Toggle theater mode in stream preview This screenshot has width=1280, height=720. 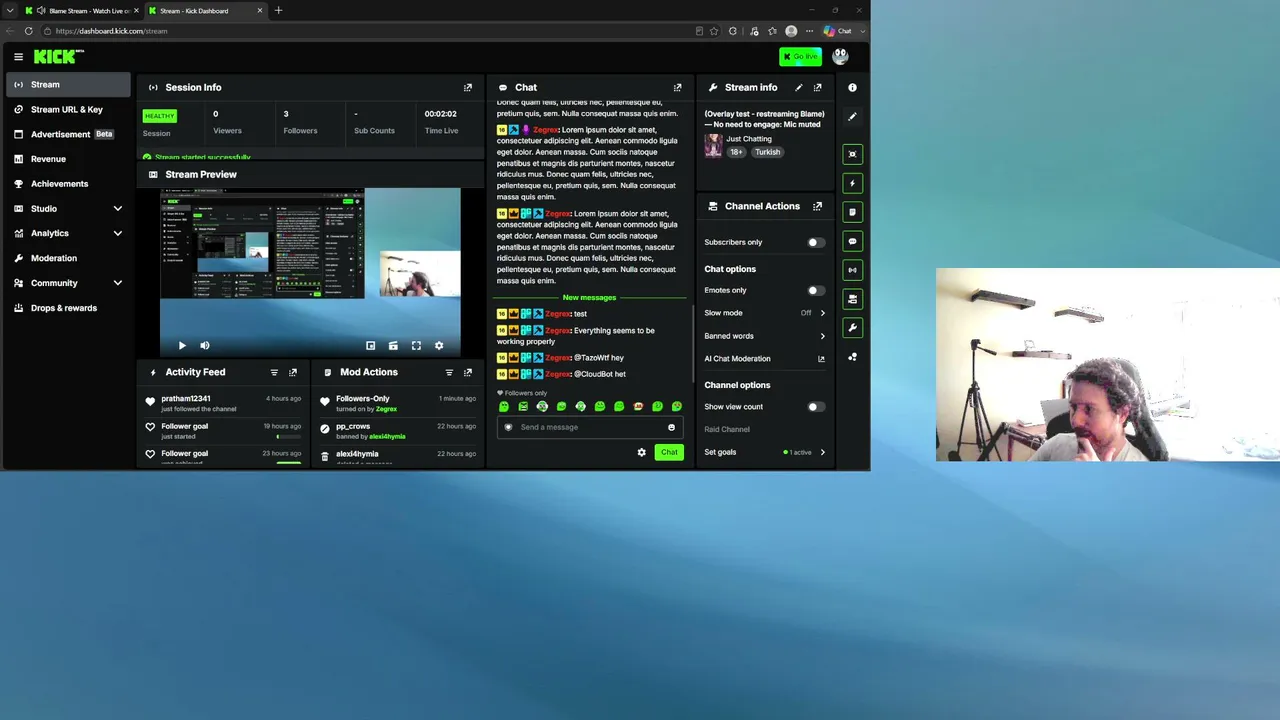point(393,346)
